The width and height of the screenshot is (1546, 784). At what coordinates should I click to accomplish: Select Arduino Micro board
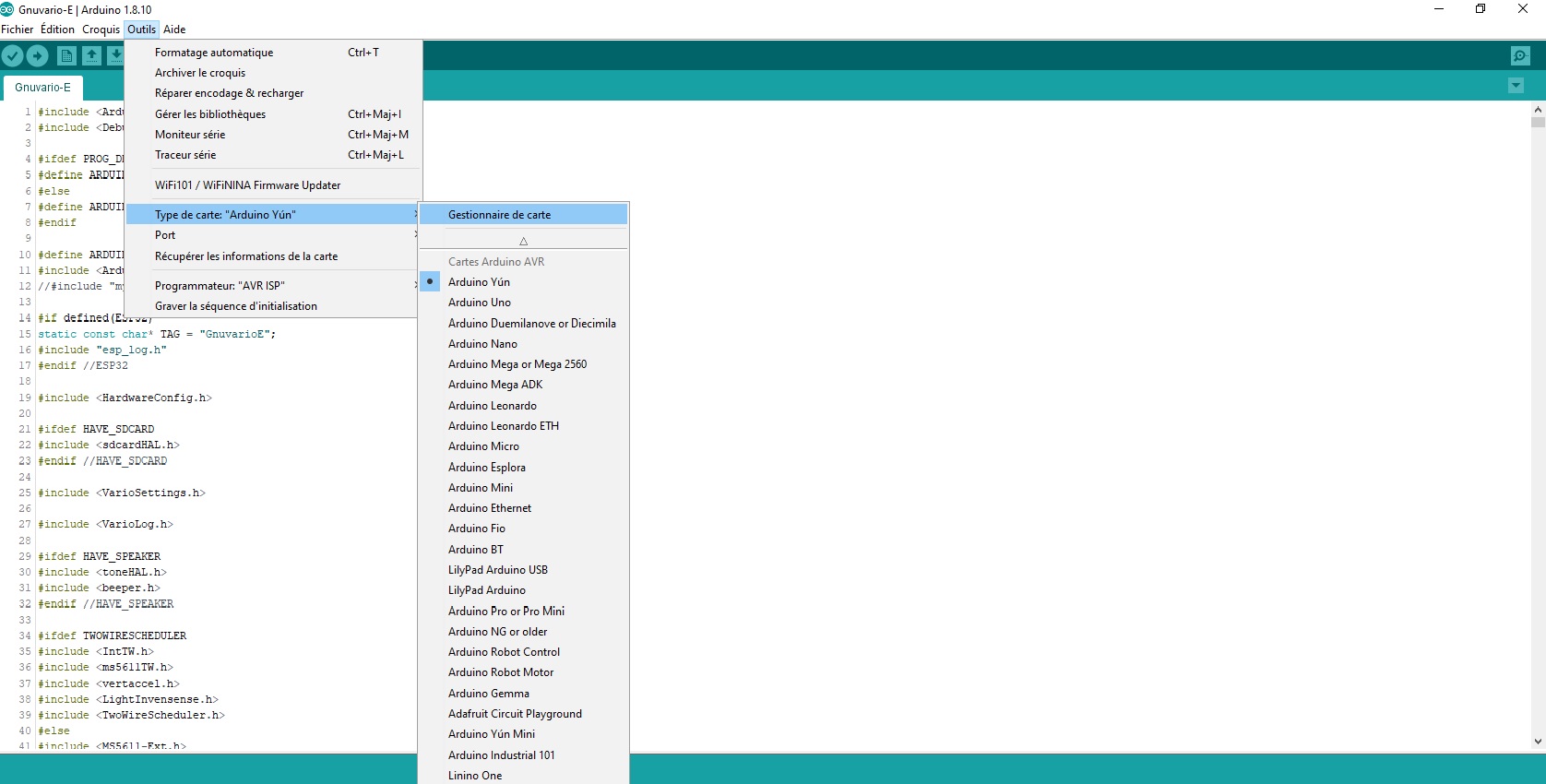click(x=523, y=446)
